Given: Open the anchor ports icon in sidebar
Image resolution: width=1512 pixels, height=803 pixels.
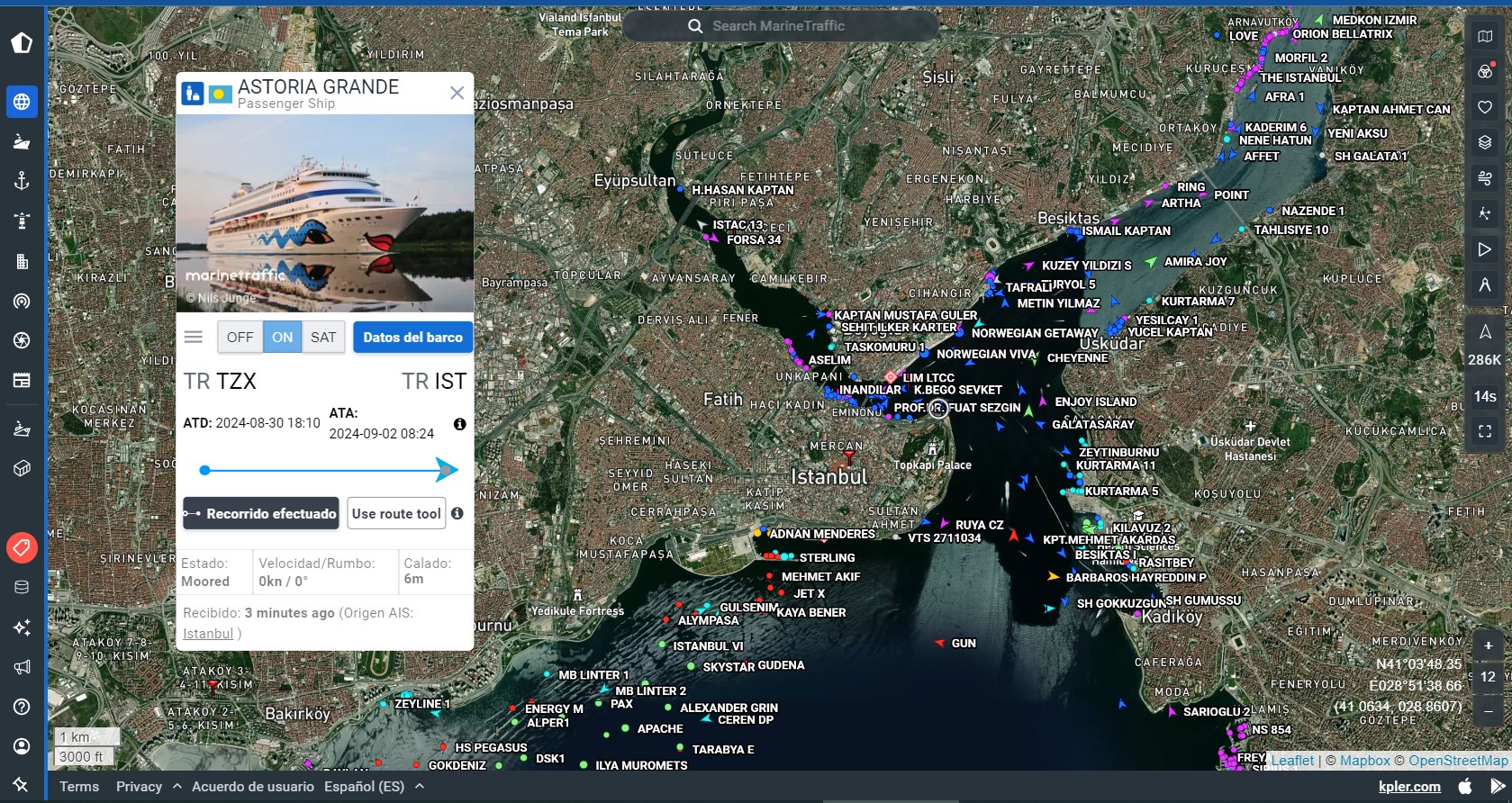Looking at the screenshot, I should pyautogui.click(x=22, y=181).
